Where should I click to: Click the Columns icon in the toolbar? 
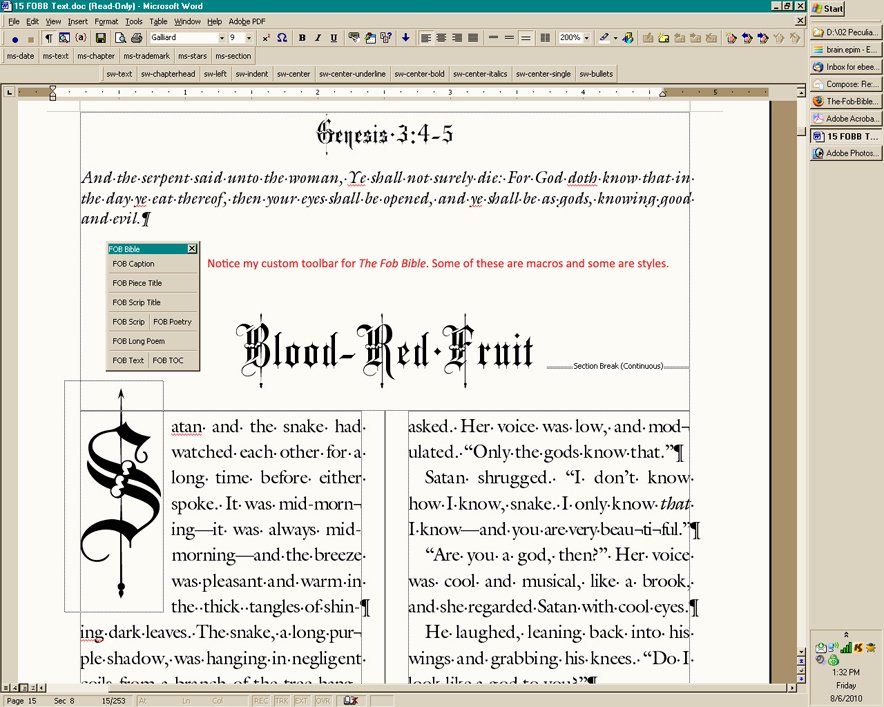(x=545, y=38)
